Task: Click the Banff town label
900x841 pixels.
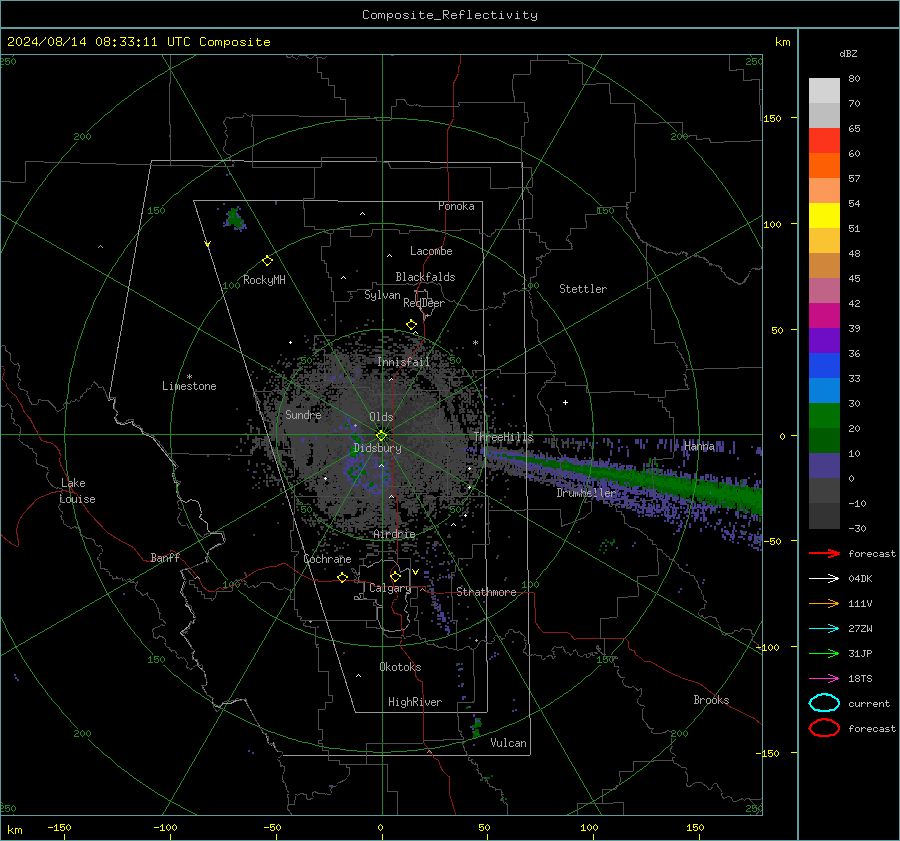Action: [x=165, y=558]
